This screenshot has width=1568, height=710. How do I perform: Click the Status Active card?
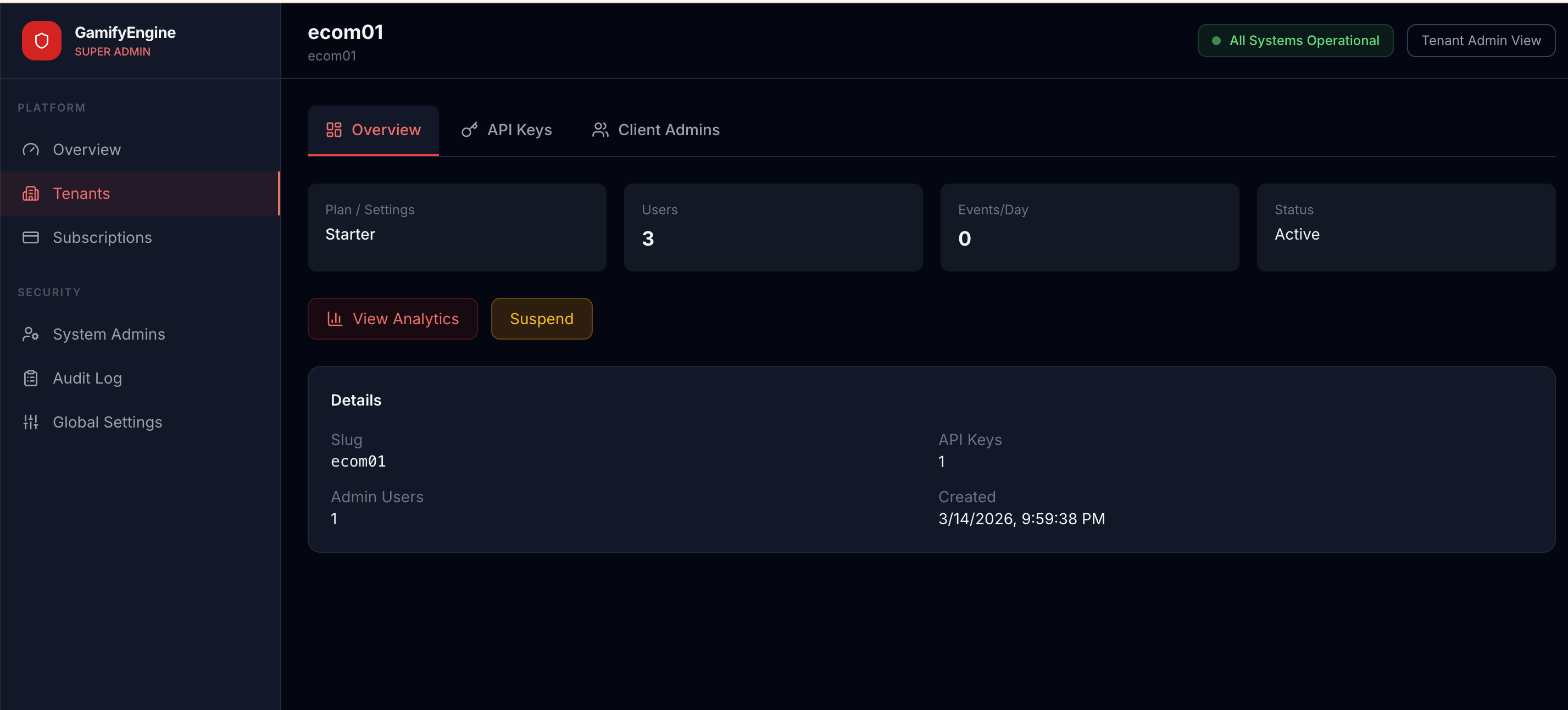(1405, 227)
